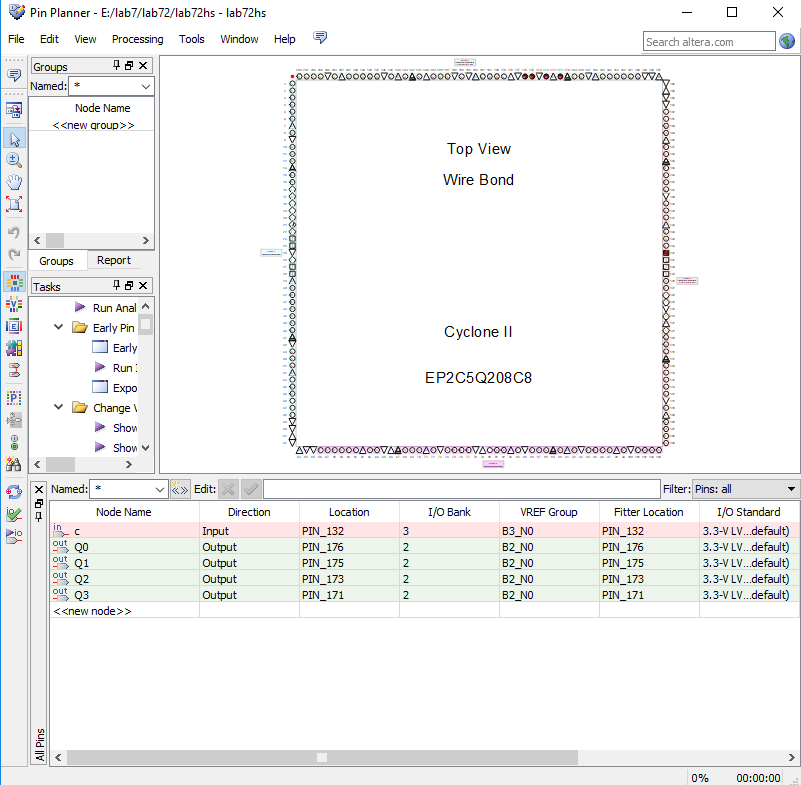Toggle Show VREF Groups view
The height and width of the screenshot is (785, 801).
14,304
